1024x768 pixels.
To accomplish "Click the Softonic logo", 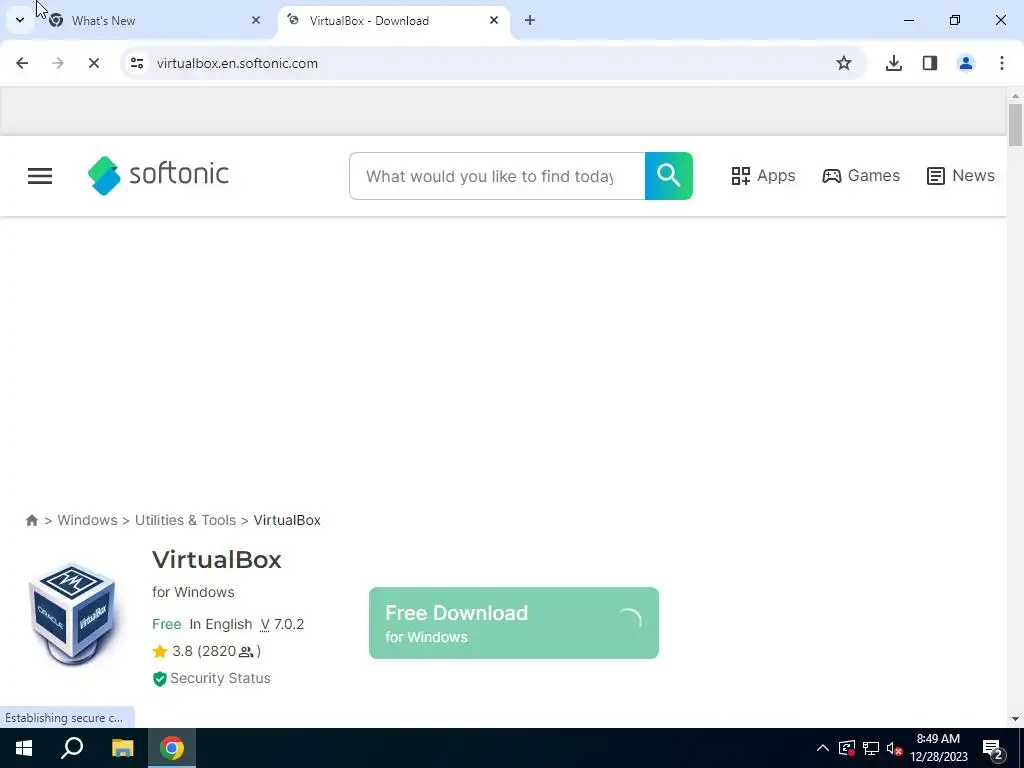I will 158,175.
